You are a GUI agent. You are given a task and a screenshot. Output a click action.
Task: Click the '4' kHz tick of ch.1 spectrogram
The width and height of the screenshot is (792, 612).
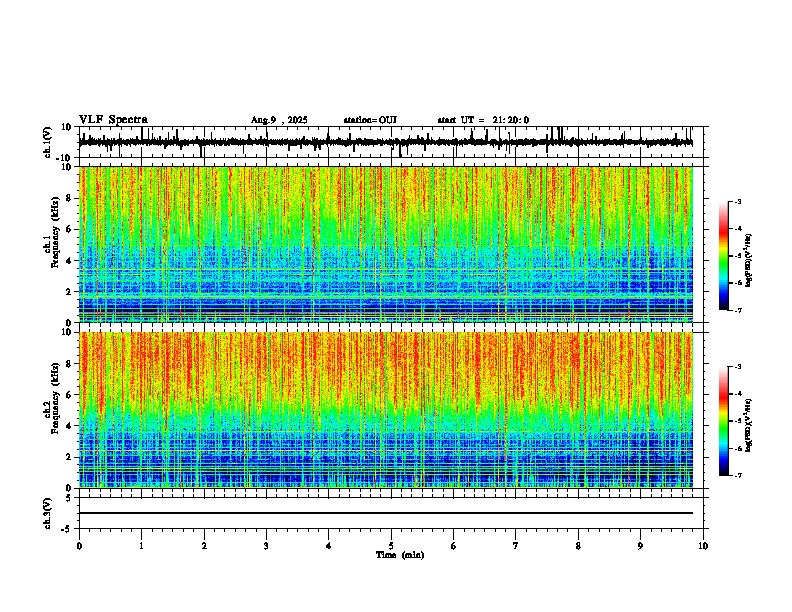pyautogui.click(x=69, y=261)
